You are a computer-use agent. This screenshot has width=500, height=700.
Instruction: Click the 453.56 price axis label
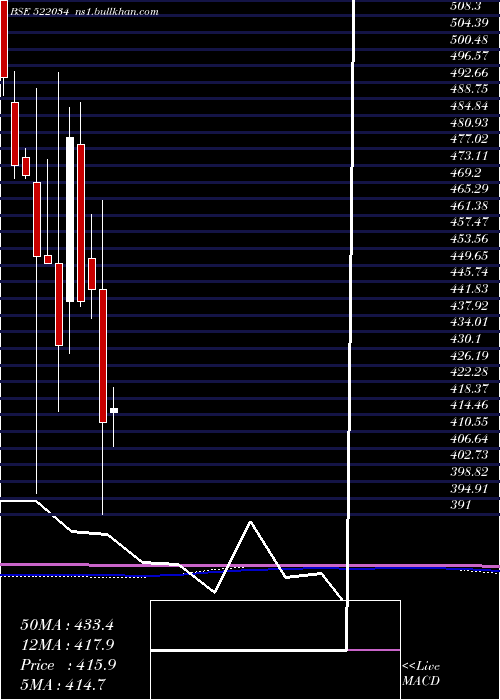(469, 239)
